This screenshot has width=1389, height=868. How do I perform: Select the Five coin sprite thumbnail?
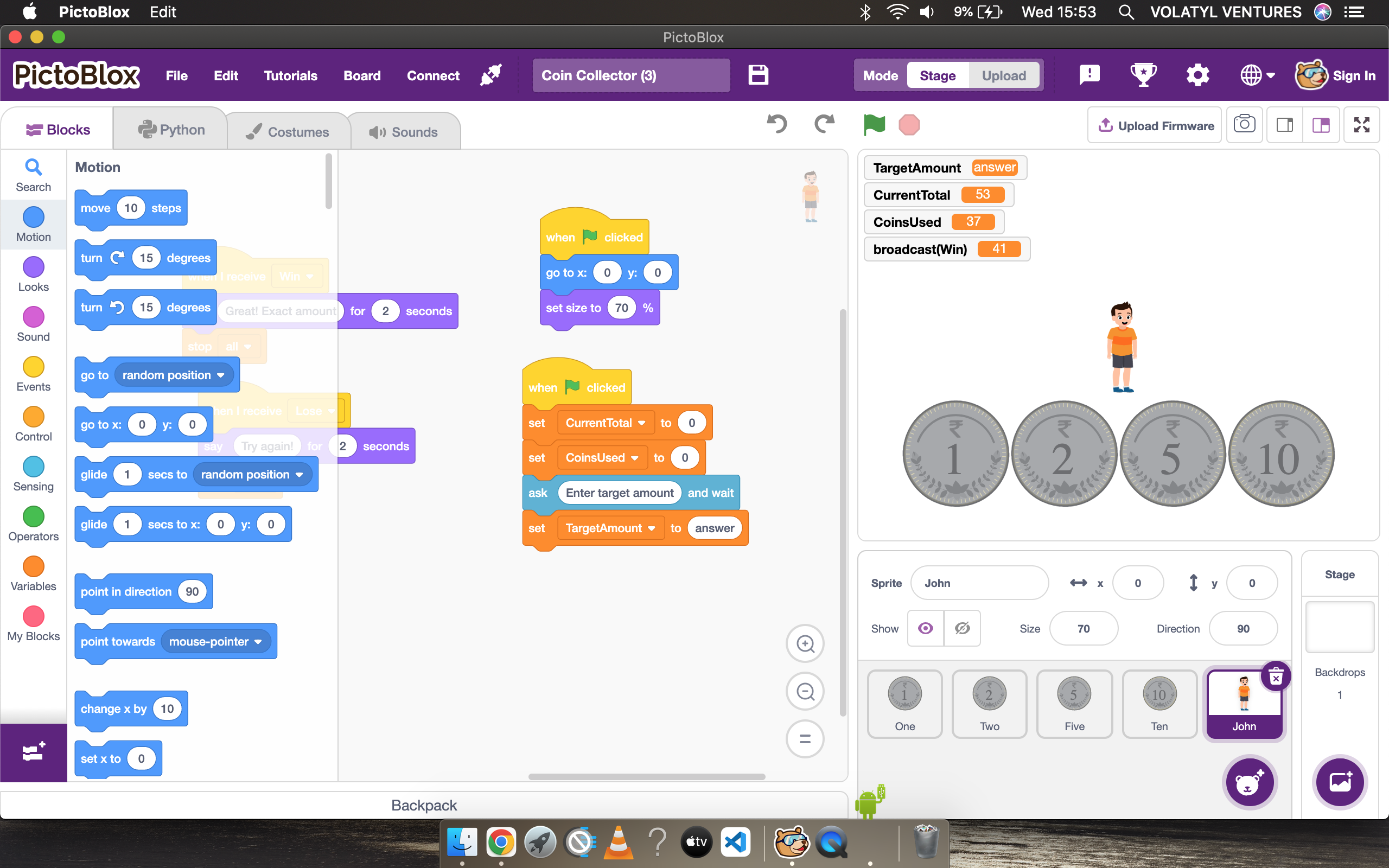point(1074,704)
